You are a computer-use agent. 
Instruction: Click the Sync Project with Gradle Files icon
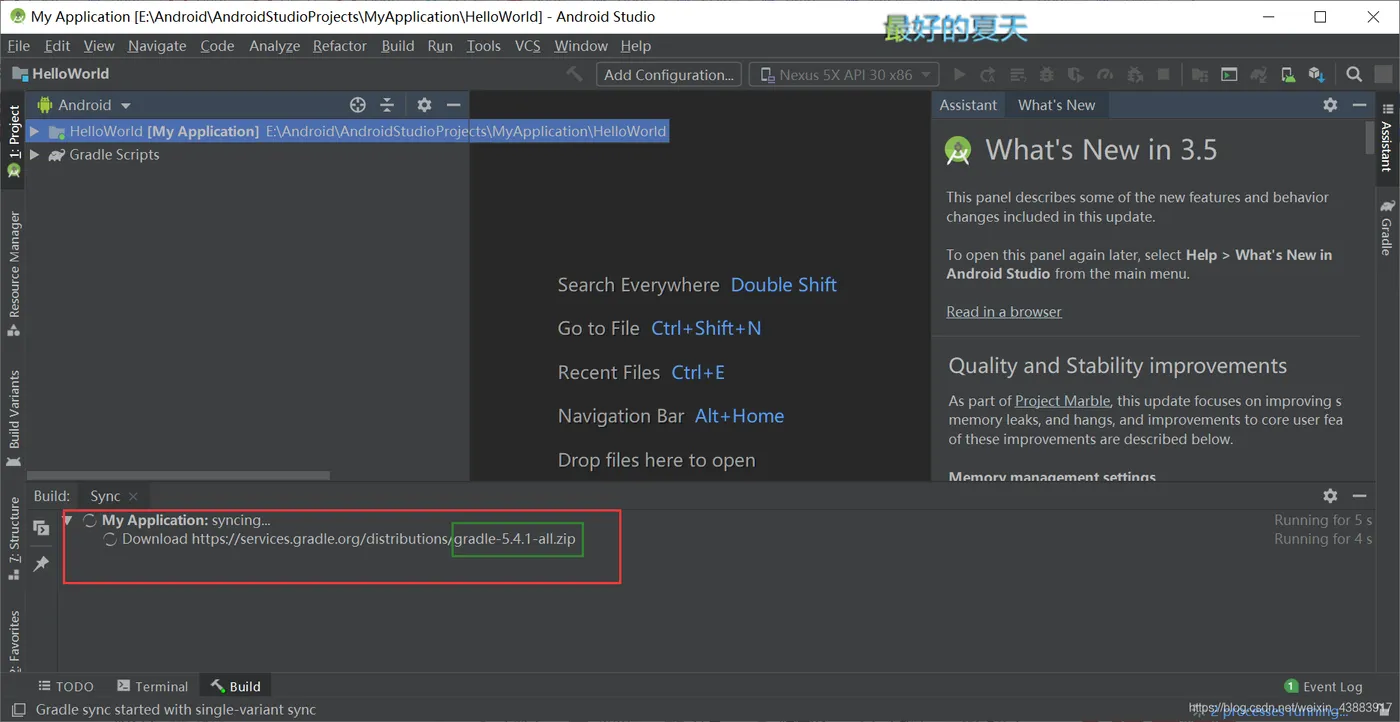coord(1259,74)
